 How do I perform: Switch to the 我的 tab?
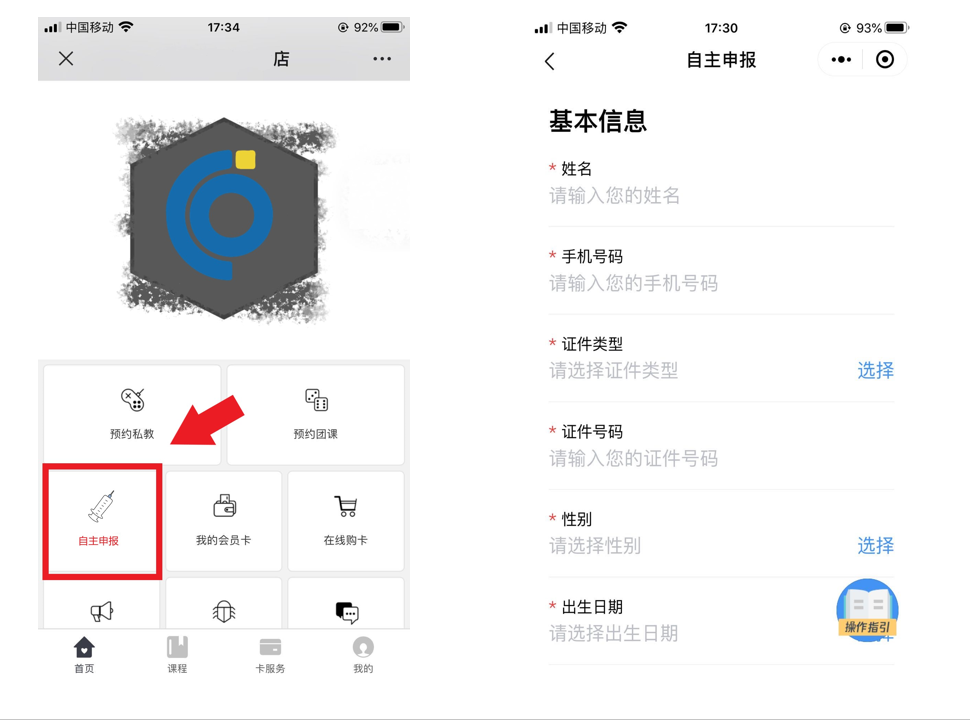pos(363,654)
